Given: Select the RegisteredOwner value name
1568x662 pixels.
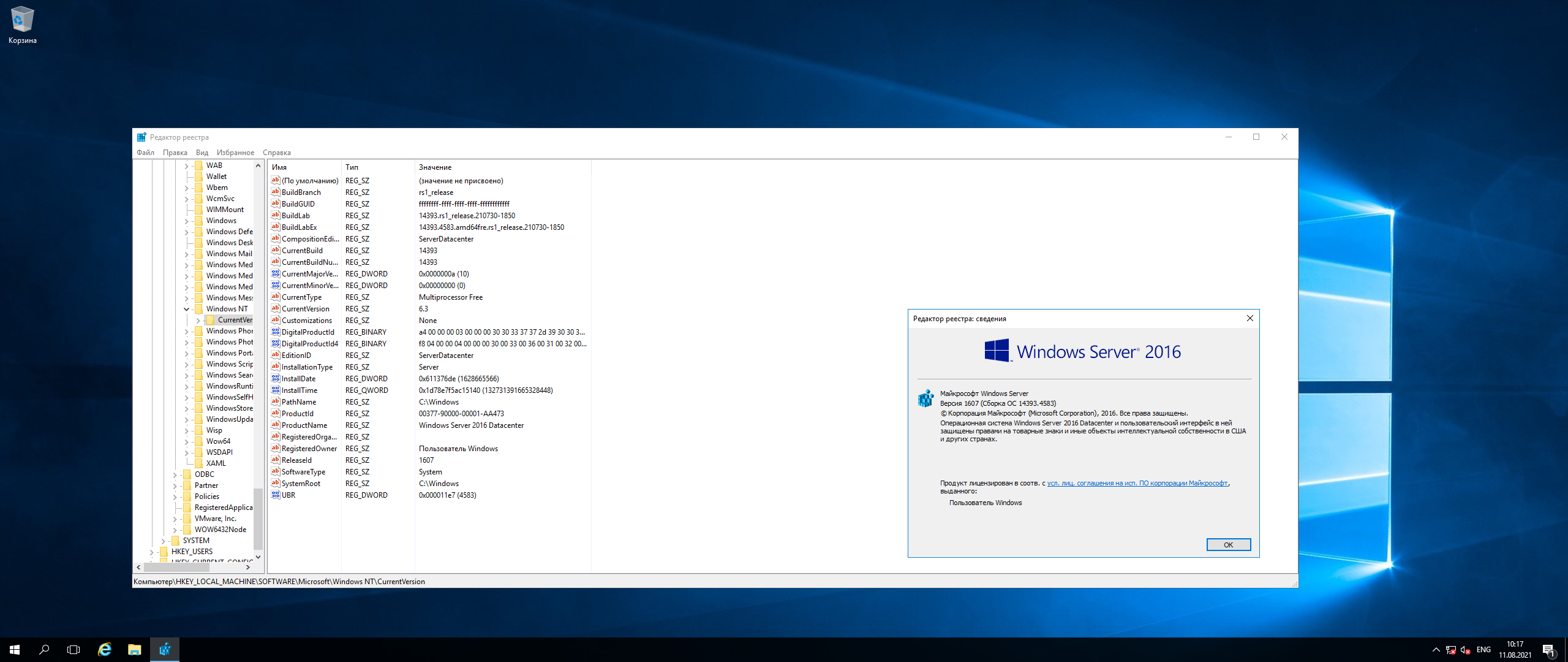Looking at the screenshot, I should click(309, 448).
